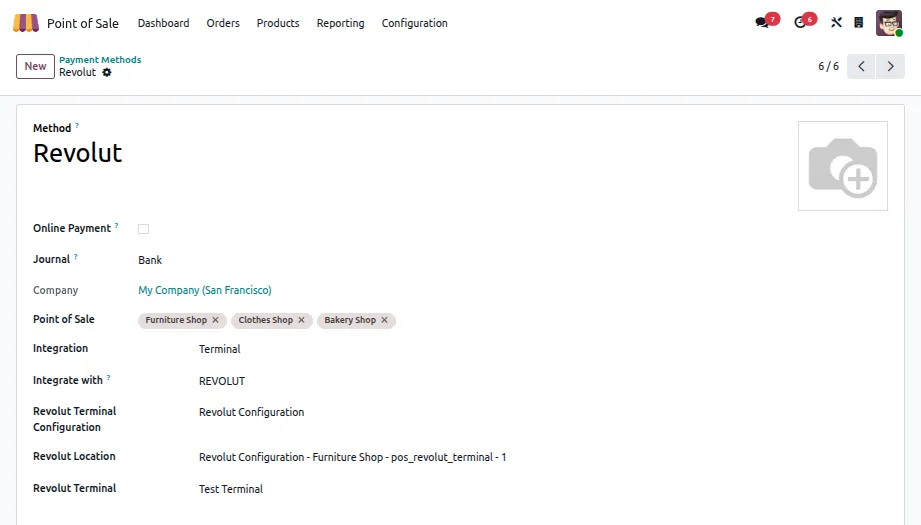The width and height of the screenshot is (921, 525).
Task: Open the user avatar menu
Action: (x=889, y=23)
